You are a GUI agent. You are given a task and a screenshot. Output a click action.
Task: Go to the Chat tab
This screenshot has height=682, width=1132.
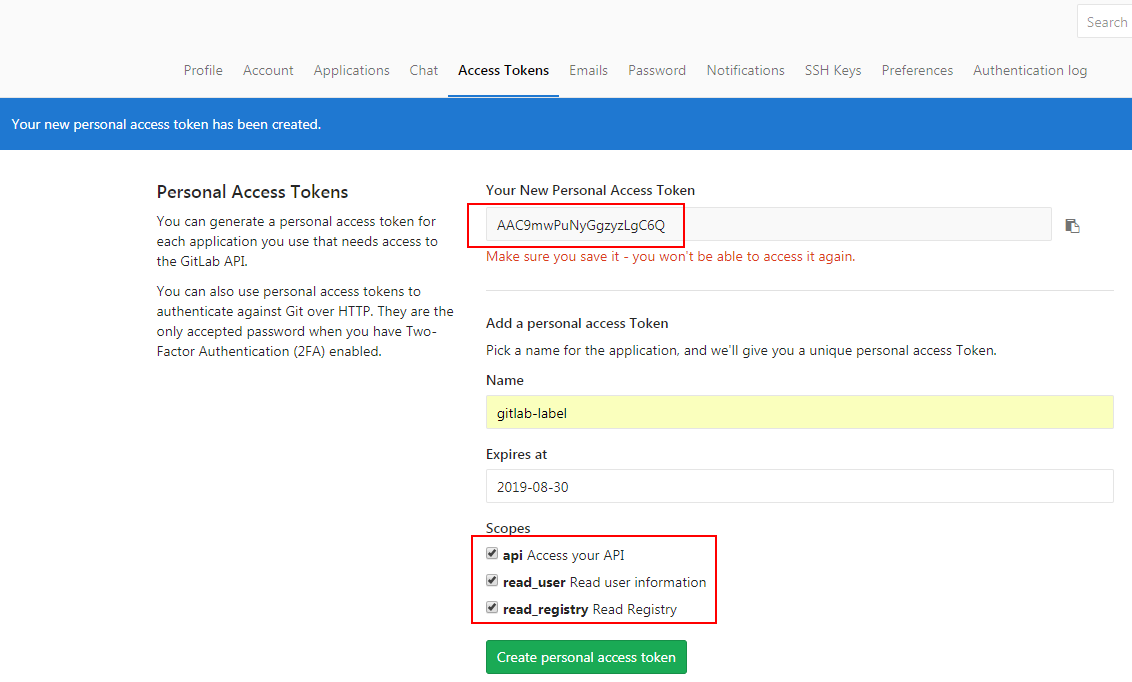(x=424, y=70)
